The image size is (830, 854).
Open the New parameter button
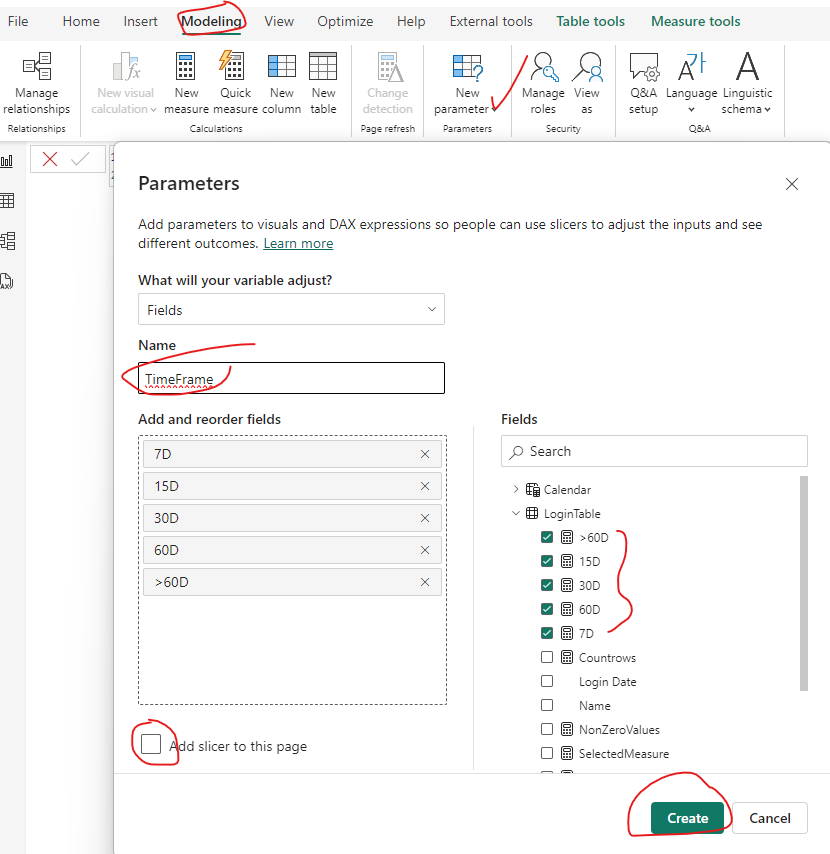tap(467, 83)
